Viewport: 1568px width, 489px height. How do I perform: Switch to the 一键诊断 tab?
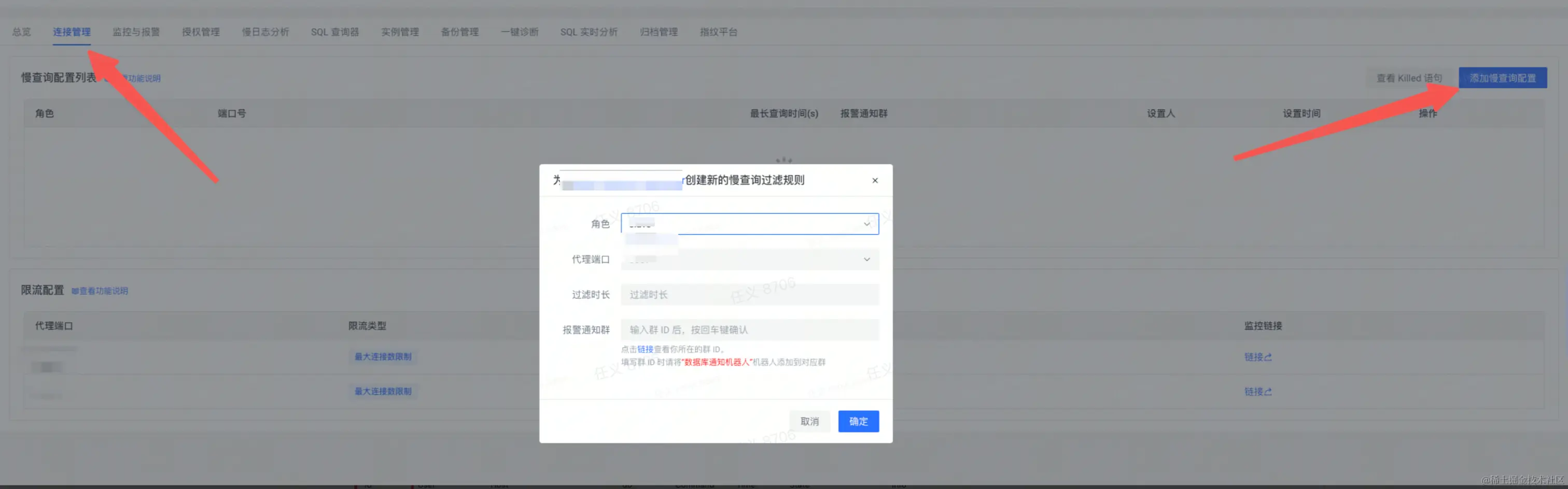coord(520,32)
